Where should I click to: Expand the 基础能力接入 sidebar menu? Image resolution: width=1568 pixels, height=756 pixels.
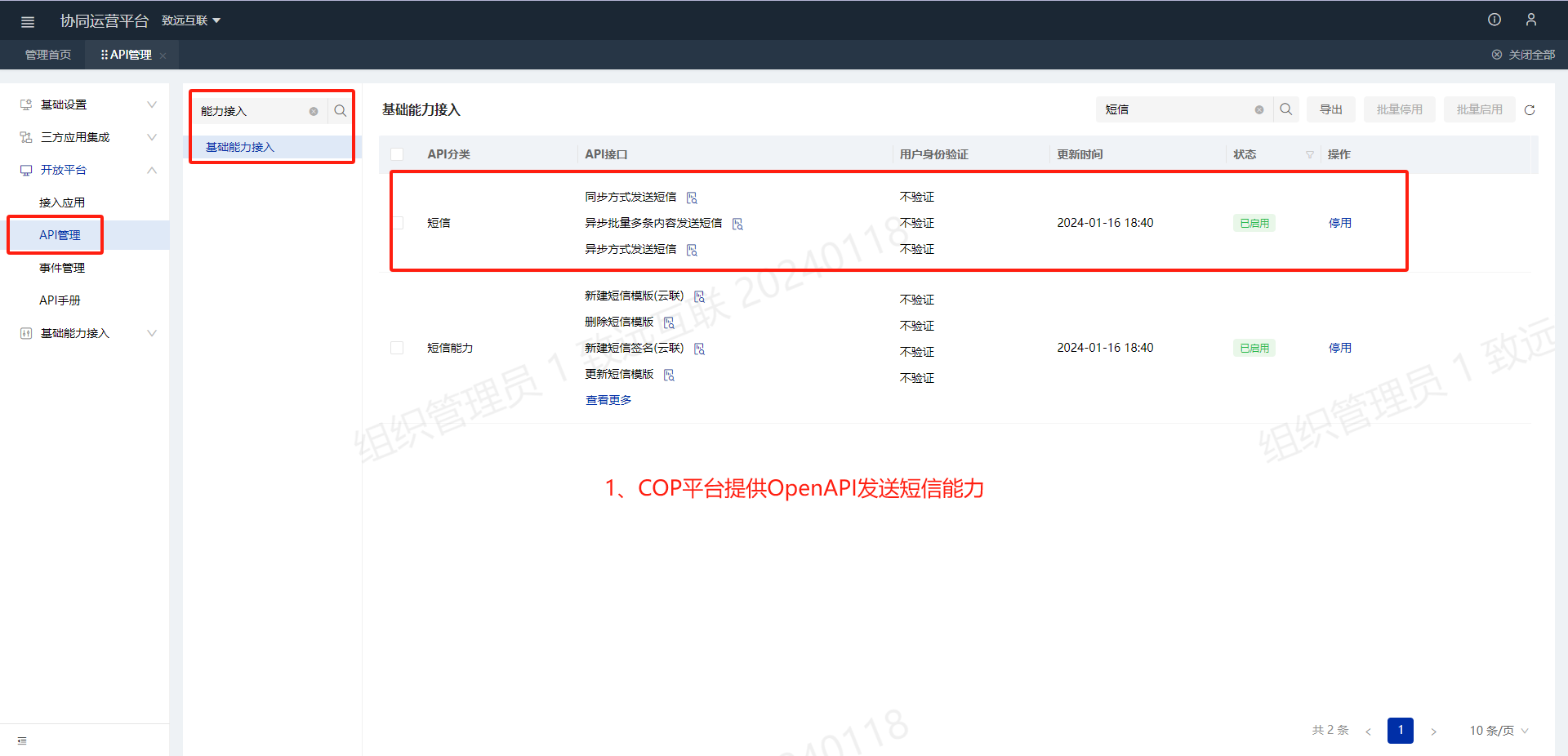click(x=85, y=333)
